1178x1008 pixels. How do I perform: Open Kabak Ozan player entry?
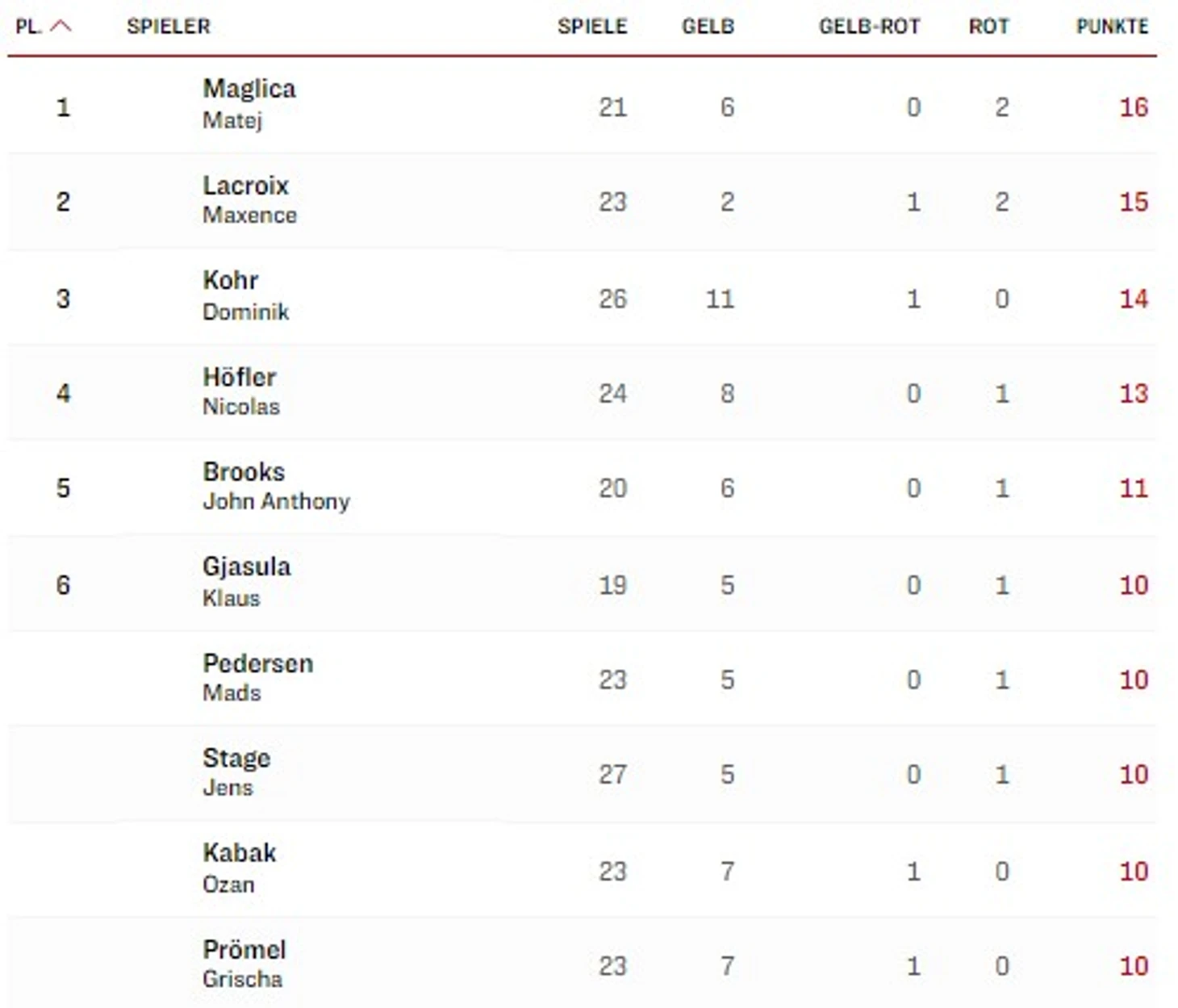click(x=239, y=868)
